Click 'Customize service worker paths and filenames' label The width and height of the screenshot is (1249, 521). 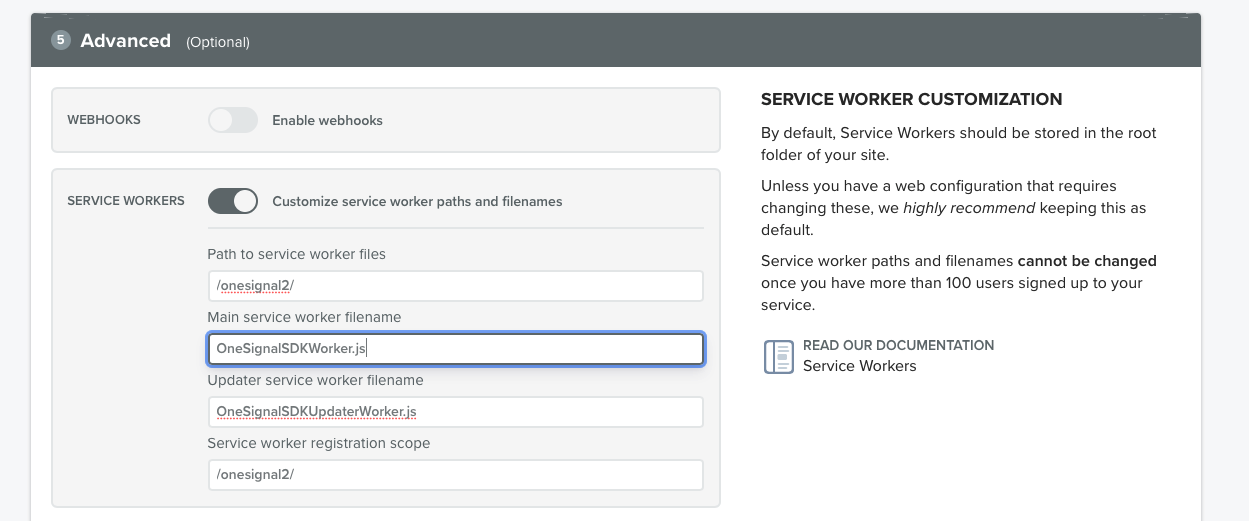[x=417, y=201]
